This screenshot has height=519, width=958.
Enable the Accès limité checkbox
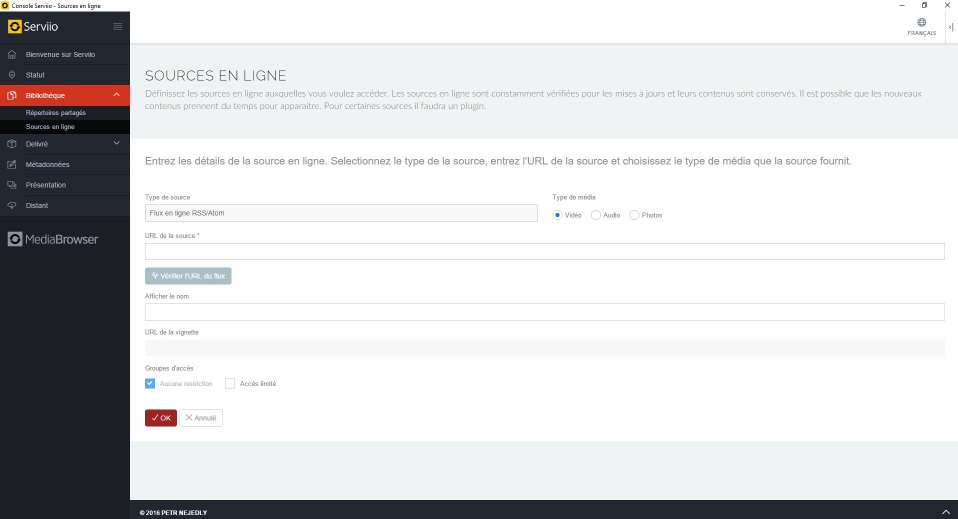230,383
